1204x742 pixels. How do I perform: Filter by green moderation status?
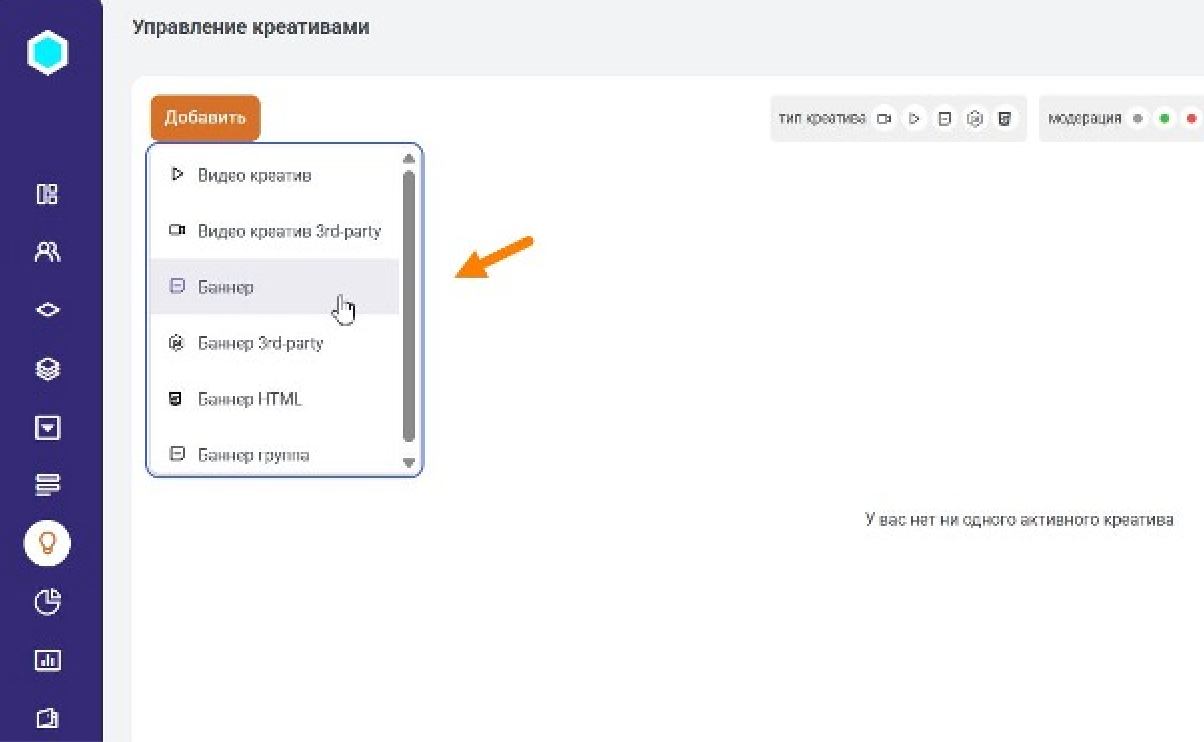pos(1164,119)
